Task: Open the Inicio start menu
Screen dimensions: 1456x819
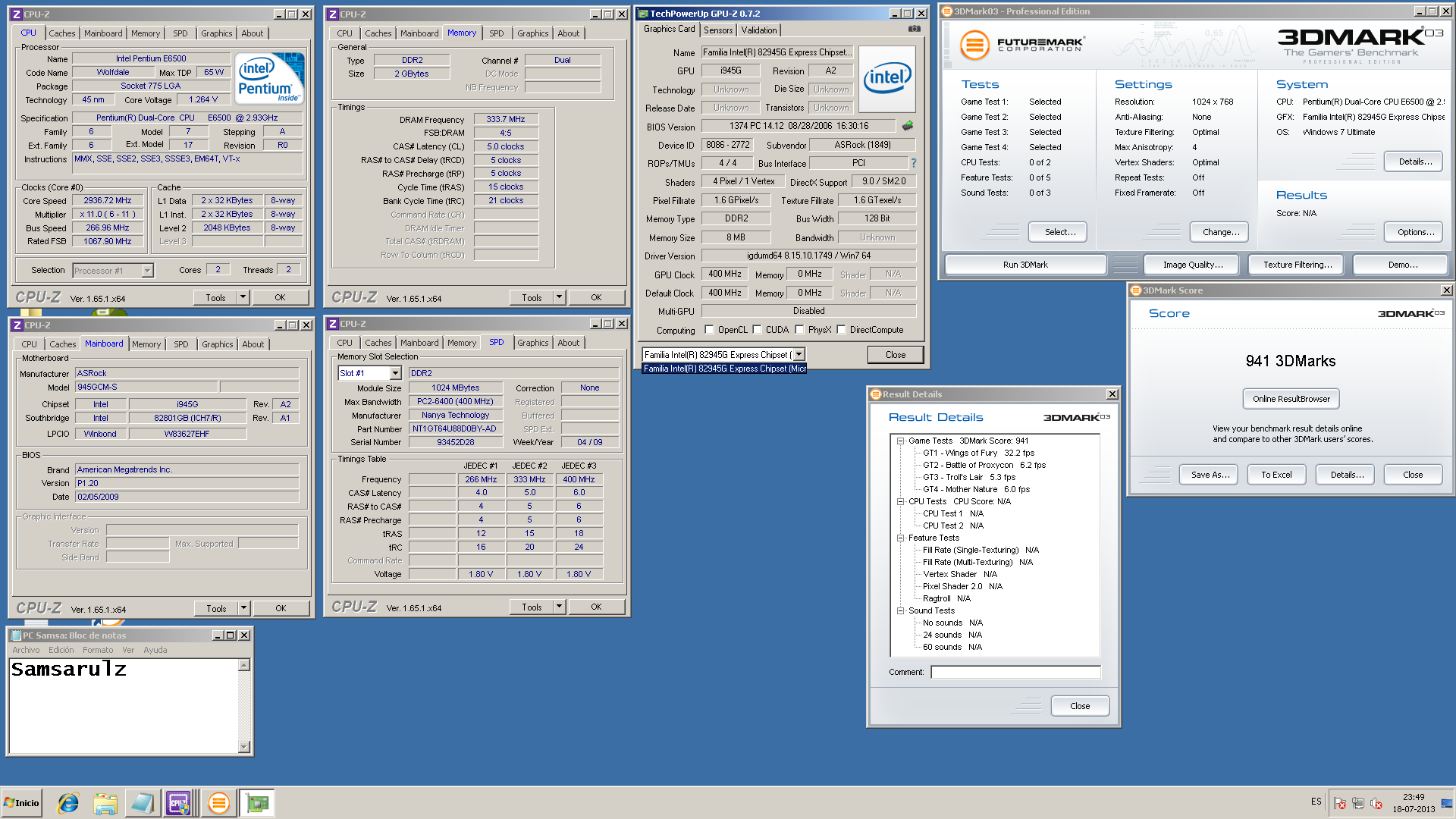Action: click(21, 803)
